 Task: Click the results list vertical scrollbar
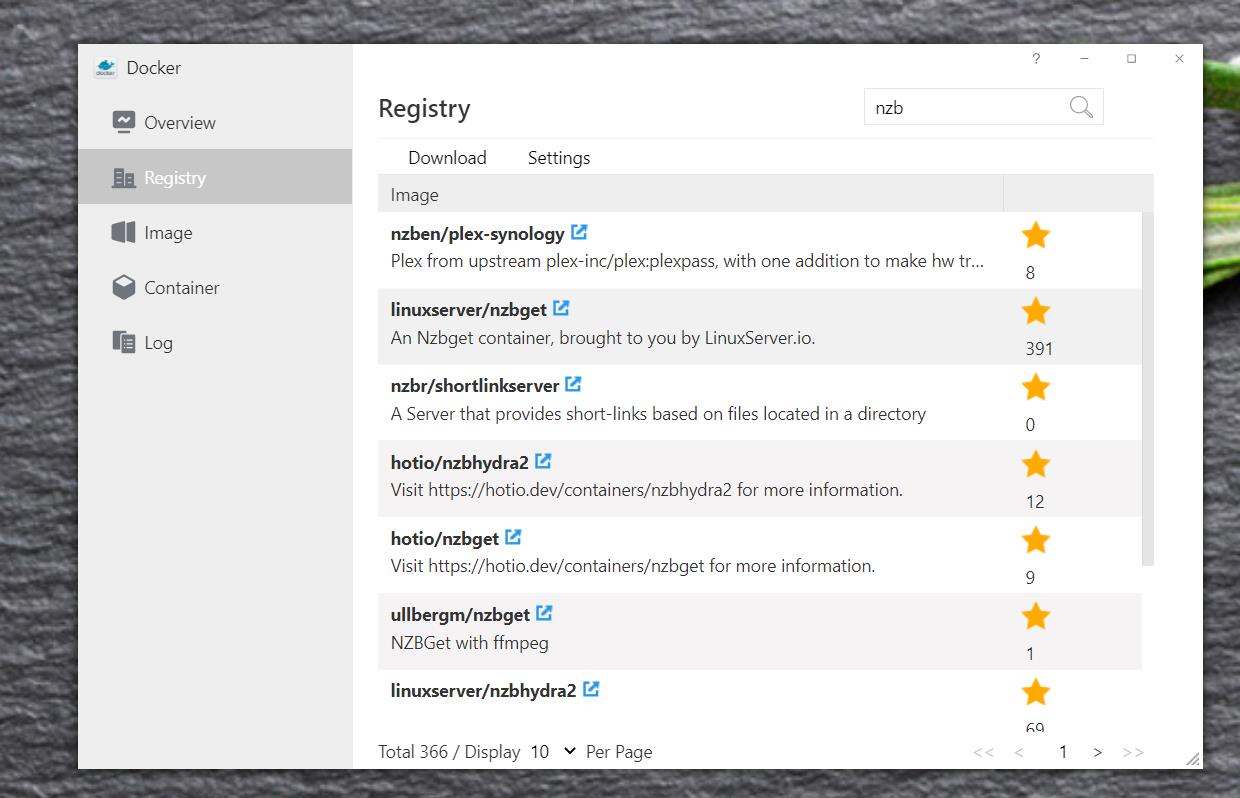pyautogui.click(x=1148, y=390)
